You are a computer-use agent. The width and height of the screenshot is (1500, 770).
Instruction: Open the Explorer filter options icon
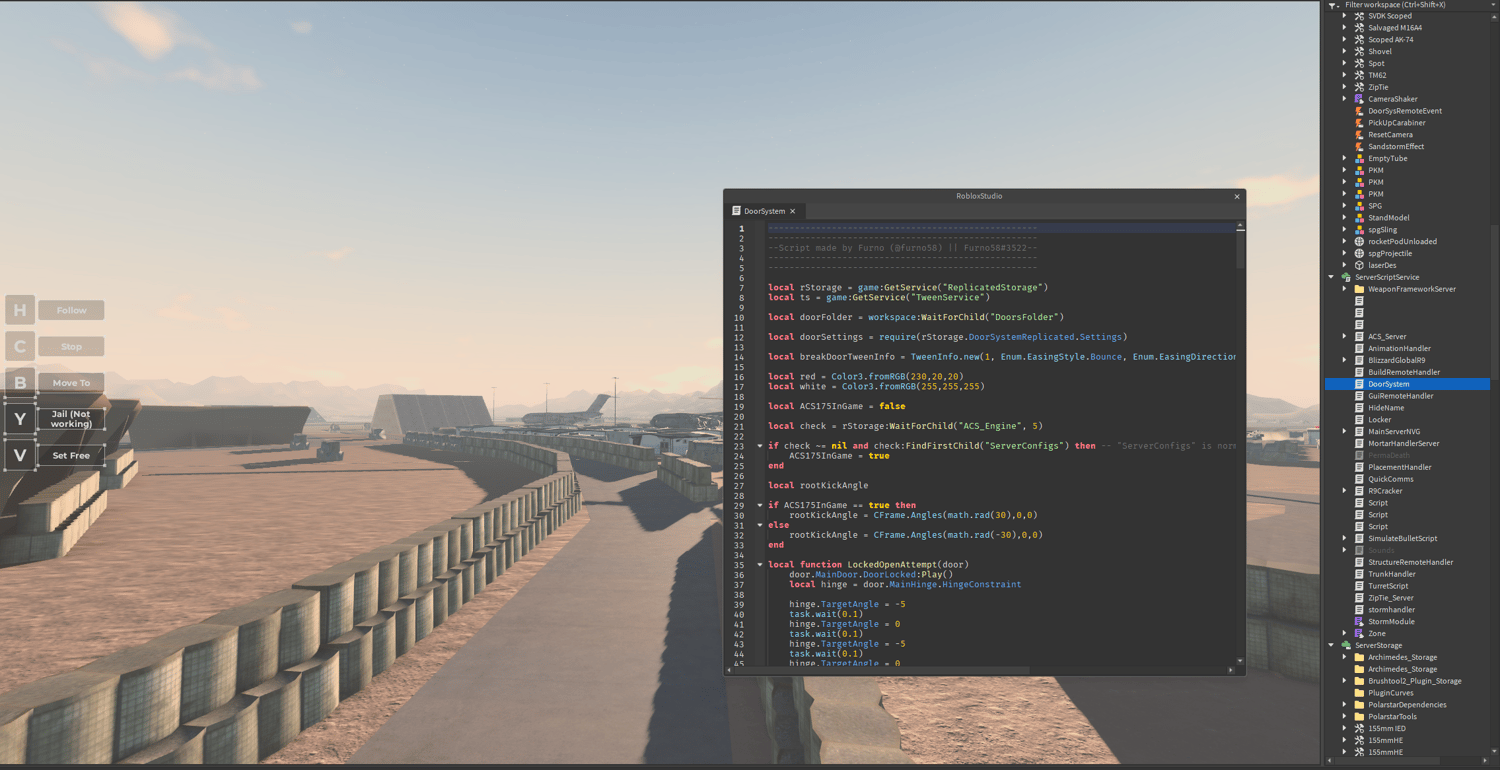point(1334,5)
